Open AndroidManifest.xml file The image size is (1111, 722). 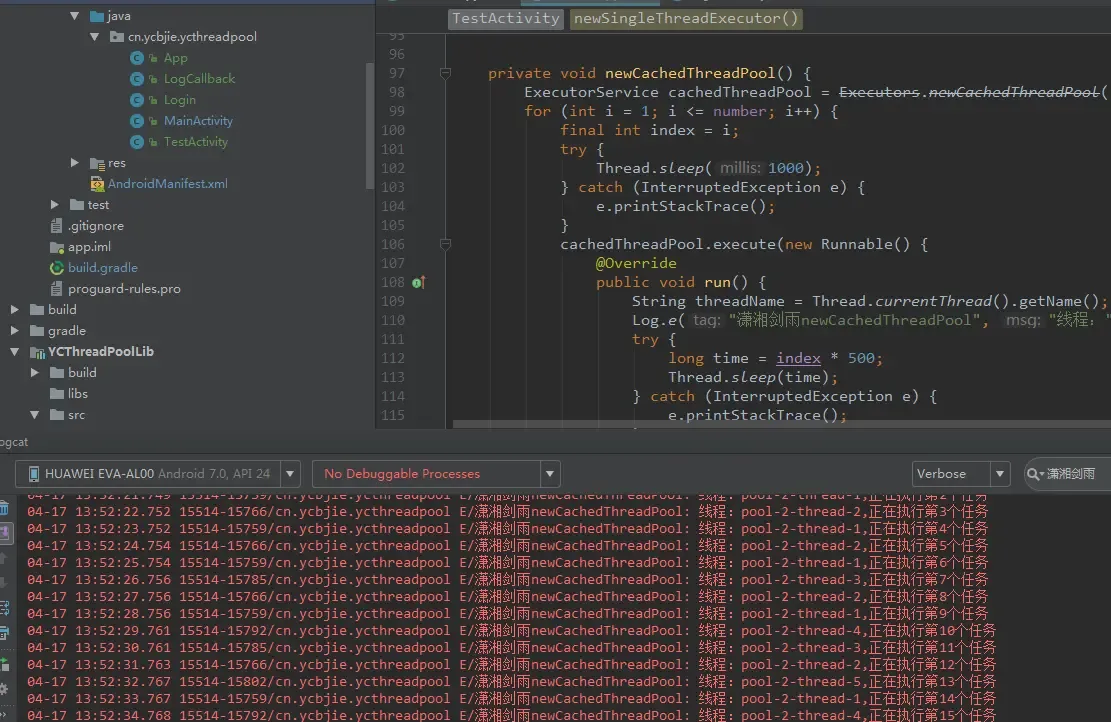click(x=167, y=184)
